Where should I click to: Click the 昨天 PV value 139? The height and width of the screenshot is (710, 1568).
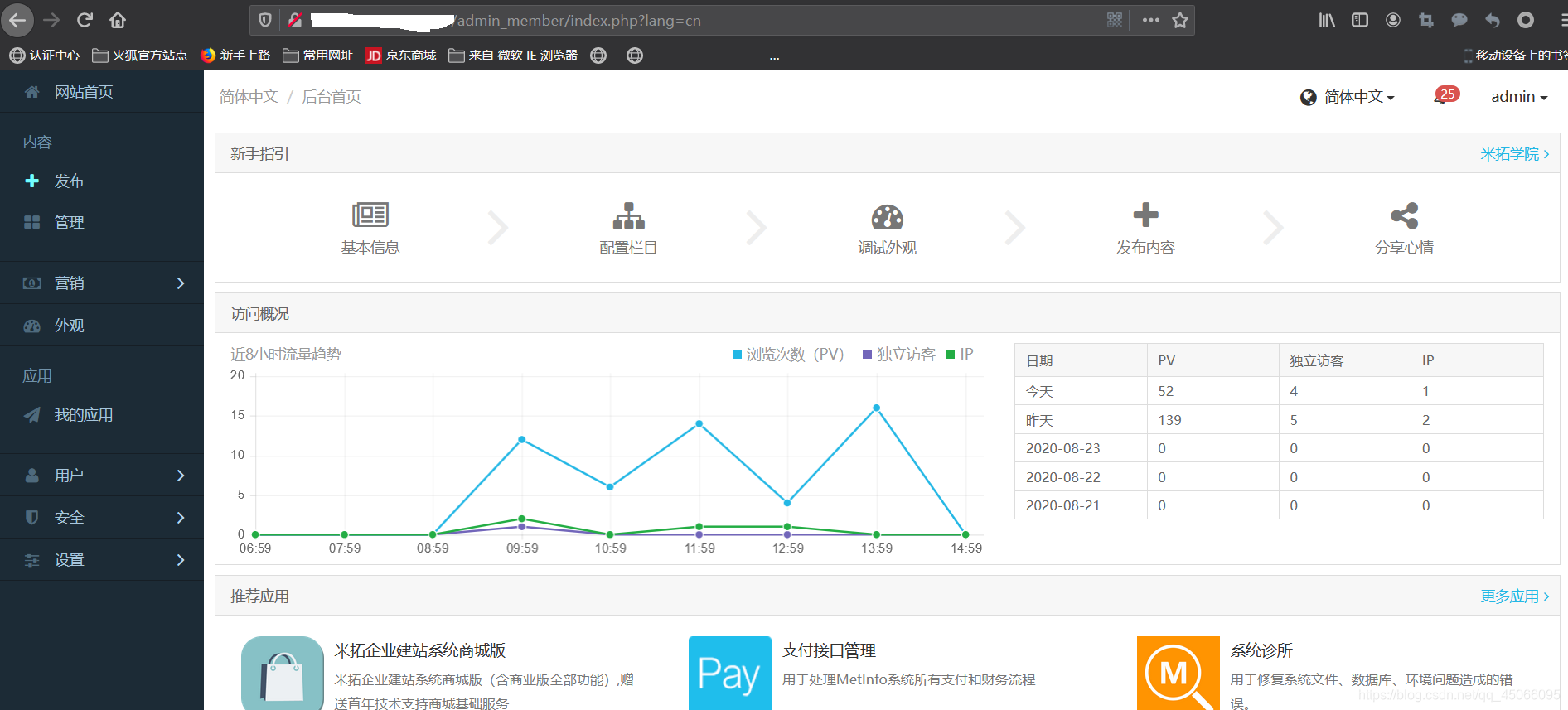coord(1170,420)
